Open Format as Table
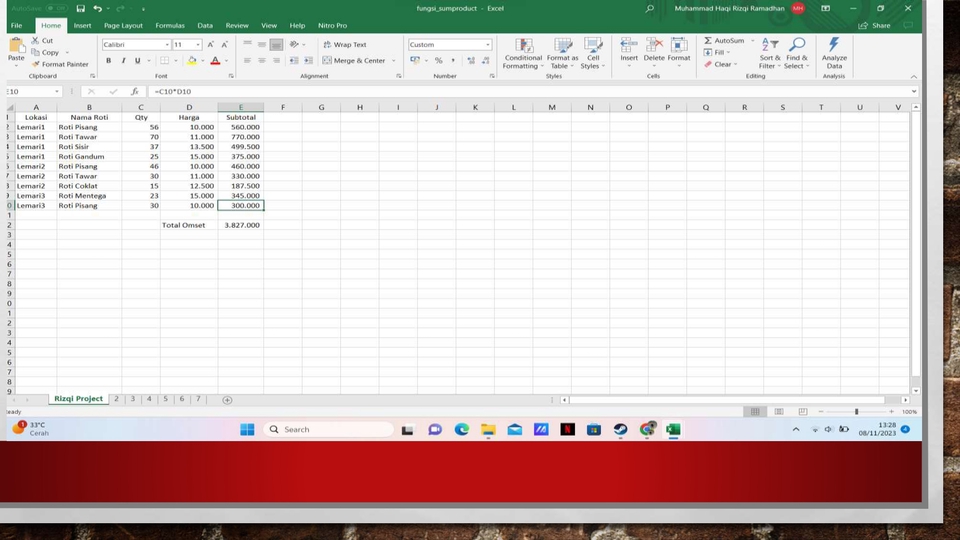960x540 pixels. click(563, 54)
